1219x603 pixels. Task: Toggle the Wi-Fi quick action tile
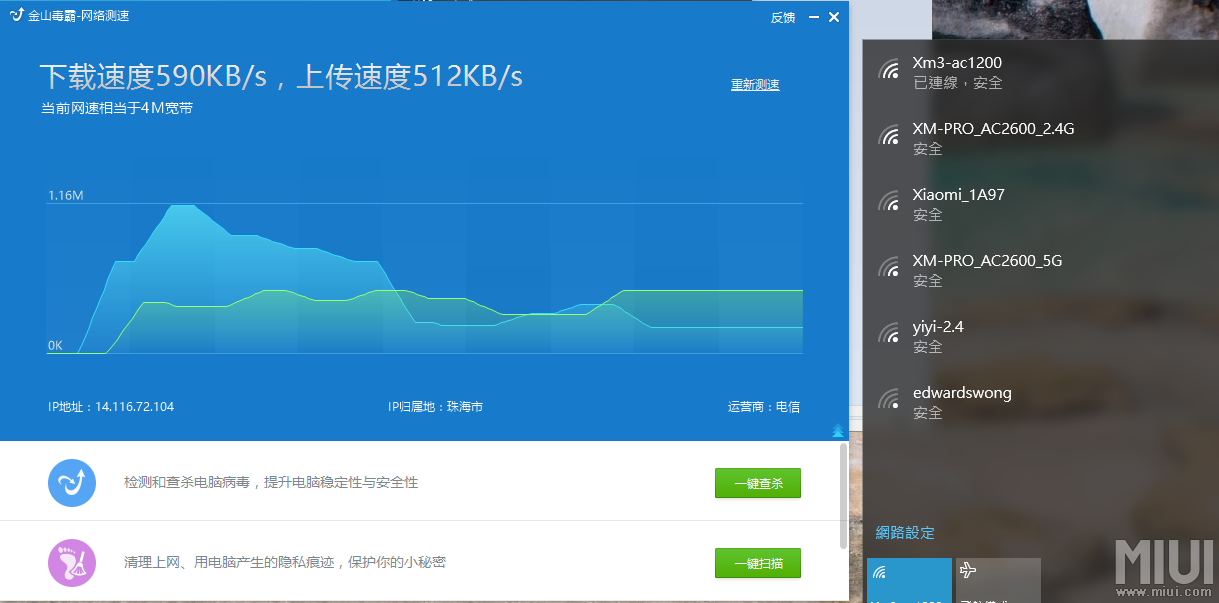(909, 580)
